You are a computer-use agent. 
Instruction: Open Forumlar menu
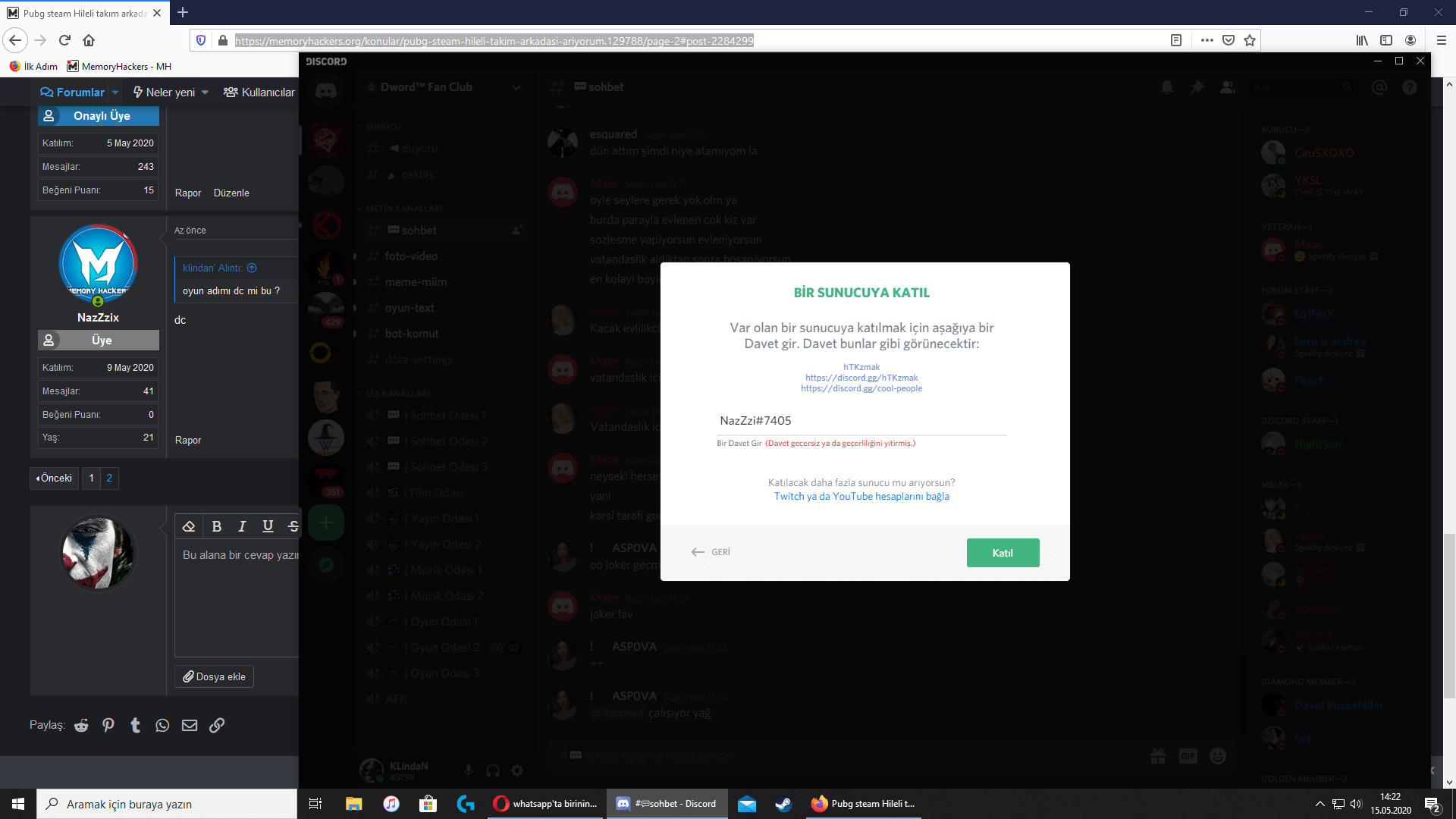click(x=72, y=92)
